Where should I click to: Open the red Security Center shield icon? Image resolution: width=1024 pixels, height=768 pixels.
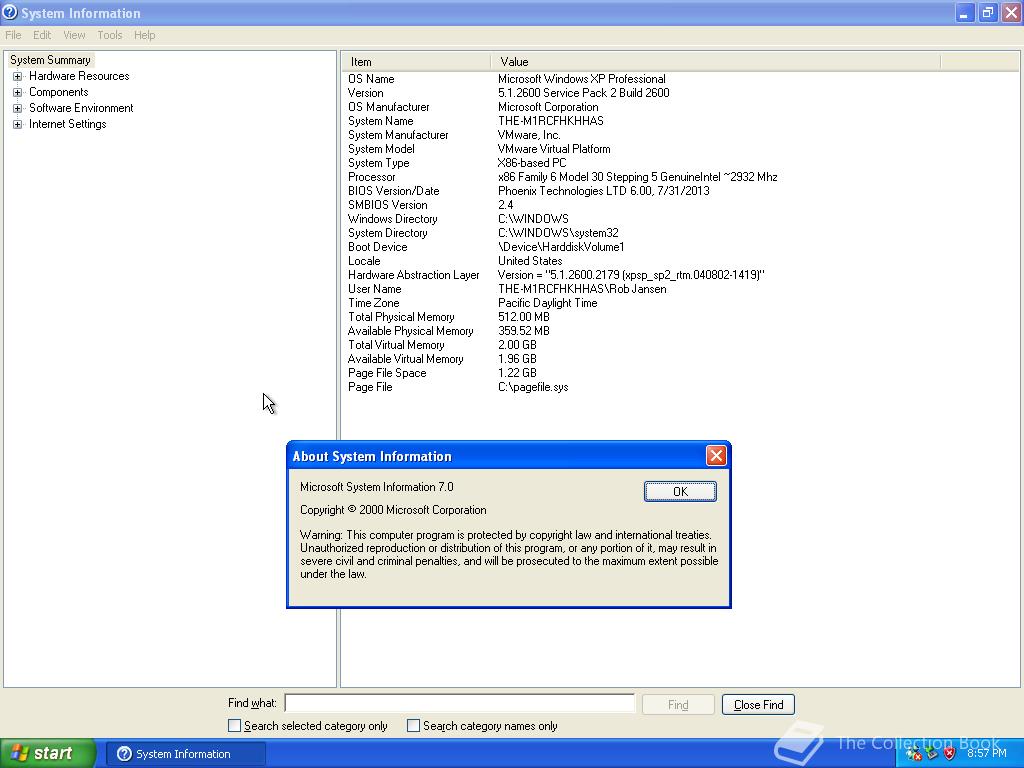pyautogui.click(x=950, y=754)
